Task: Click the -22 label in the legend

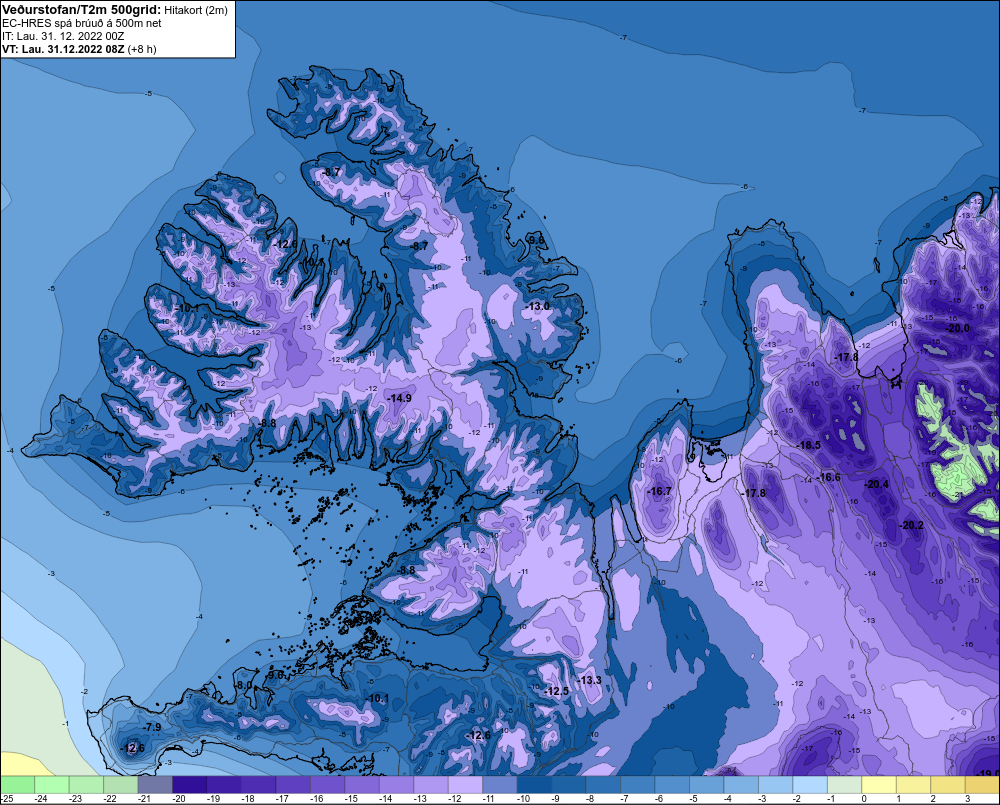Action: (110, 799)
